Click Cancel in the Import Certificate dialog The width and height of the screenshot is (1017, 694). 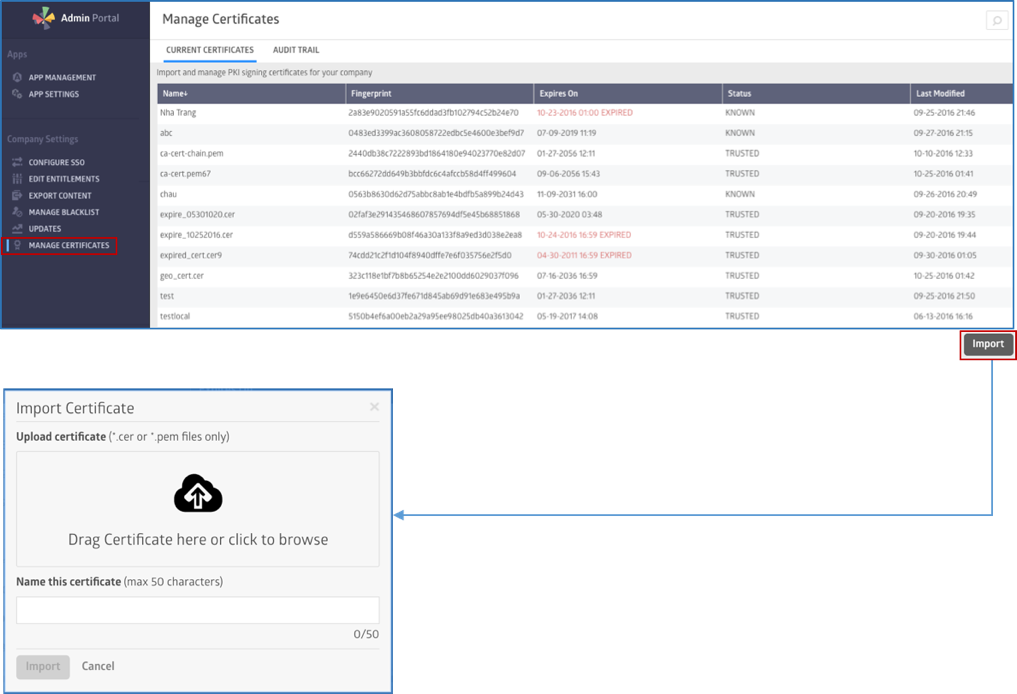98,666
